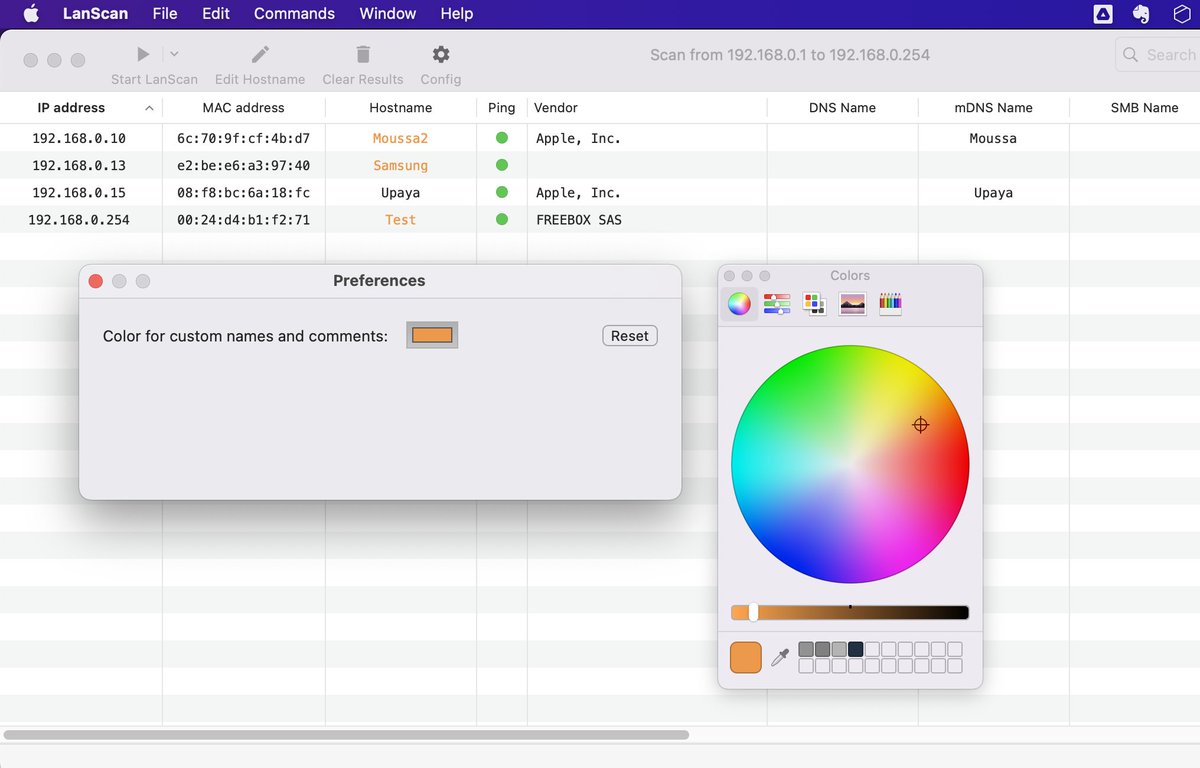Click the Evernote elephant menu bar icon
Screen dimensions: 1200x768
(x=1141, y=13)
